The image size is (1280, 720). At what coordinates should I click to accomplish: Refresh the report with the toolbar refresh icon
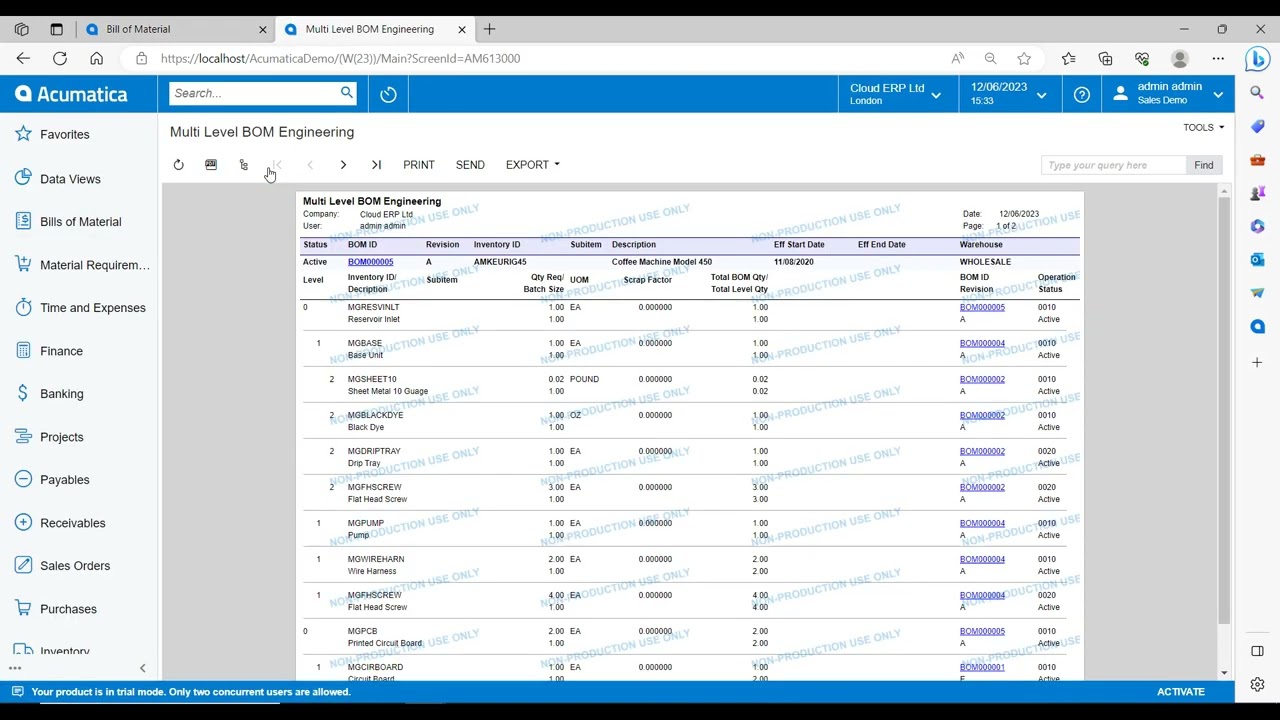[x=178, y=165]
